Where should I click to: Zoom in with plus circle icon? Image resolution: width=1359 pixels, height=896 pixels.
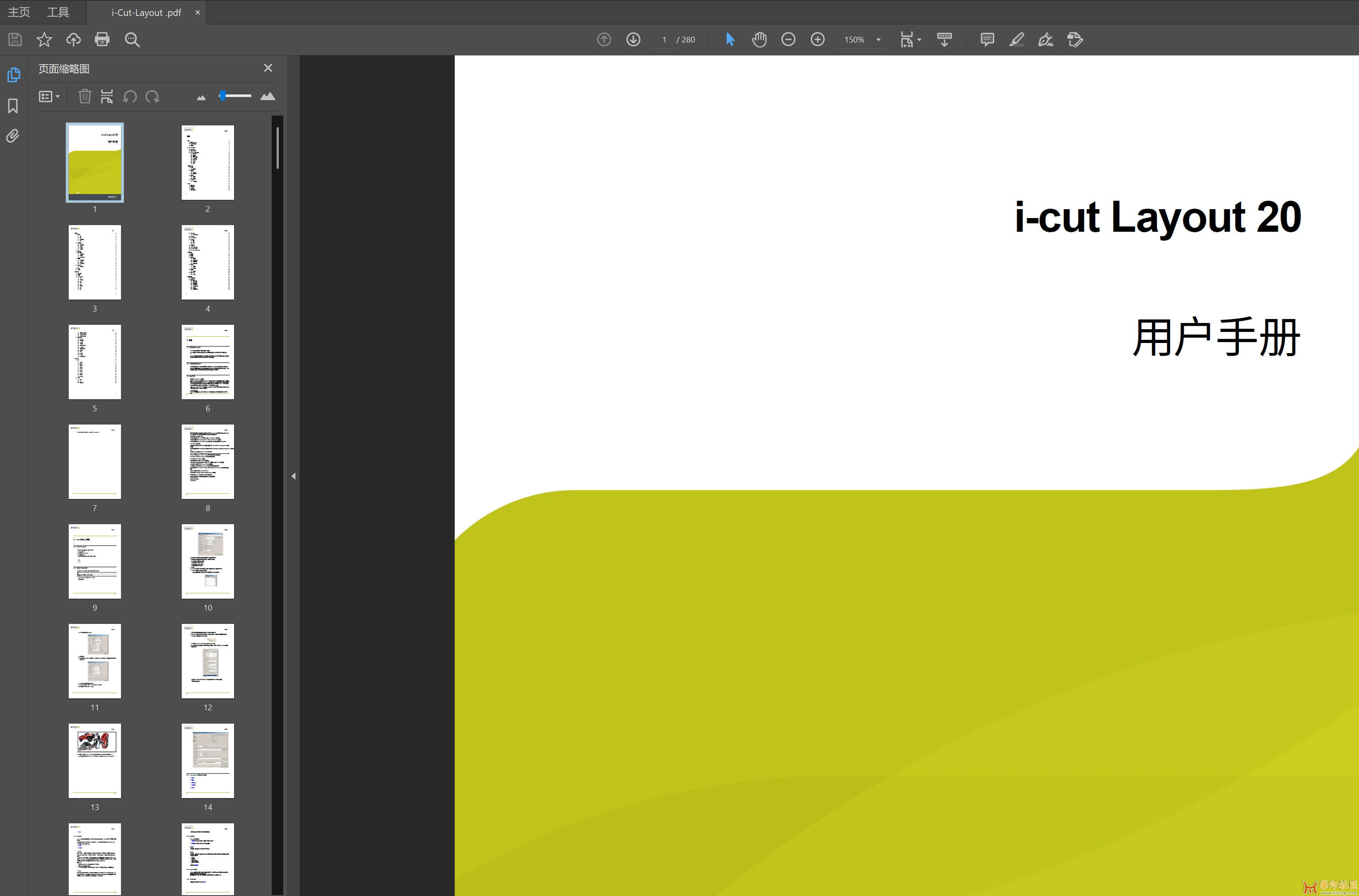818,39
